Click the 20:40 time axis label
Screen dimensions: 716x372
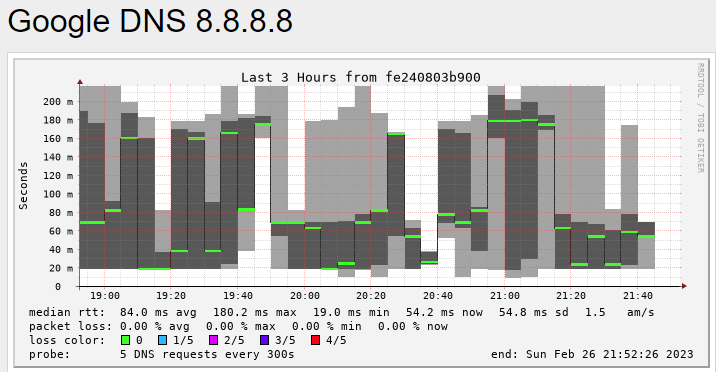coord(437,296)
